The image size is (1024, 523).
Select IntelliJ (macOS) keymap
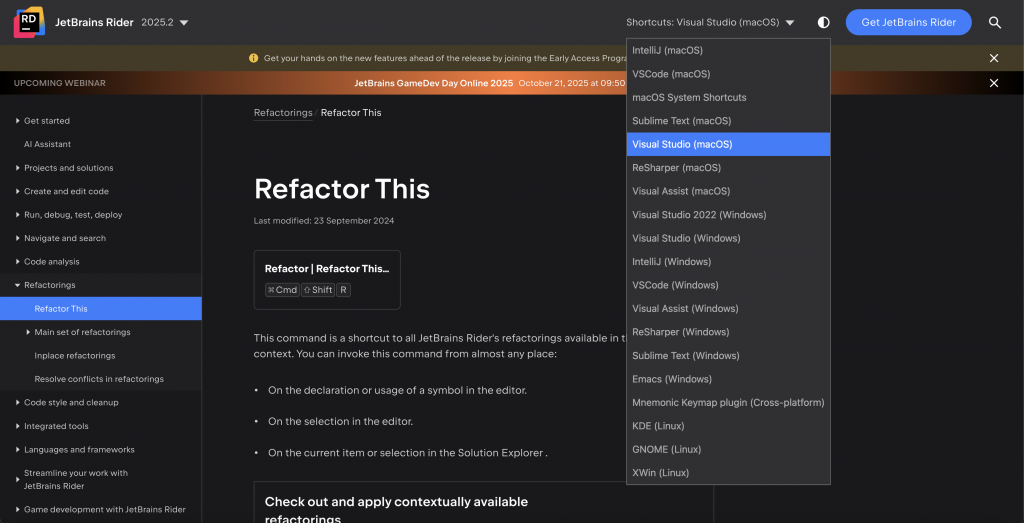[728, 50]
